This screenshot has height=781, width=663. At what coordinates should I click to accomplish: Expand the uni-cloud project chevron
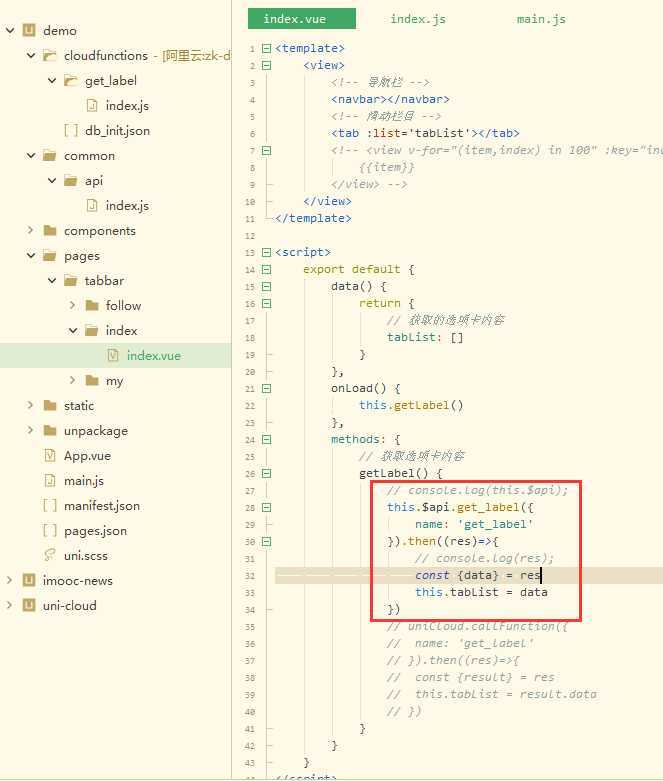[10, 605]
